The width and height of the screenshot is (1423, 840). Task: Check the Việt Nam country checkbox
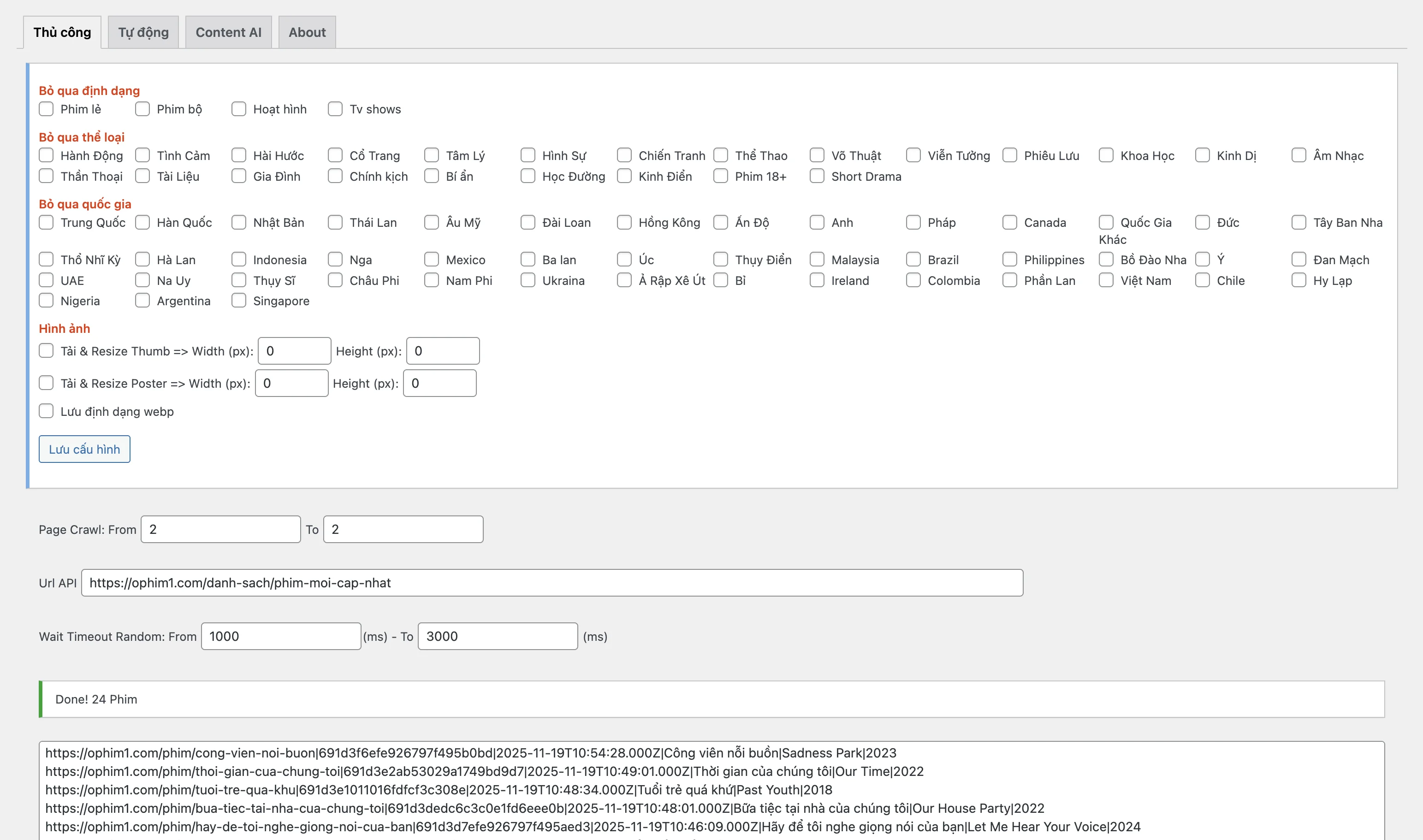[1105, 280]
